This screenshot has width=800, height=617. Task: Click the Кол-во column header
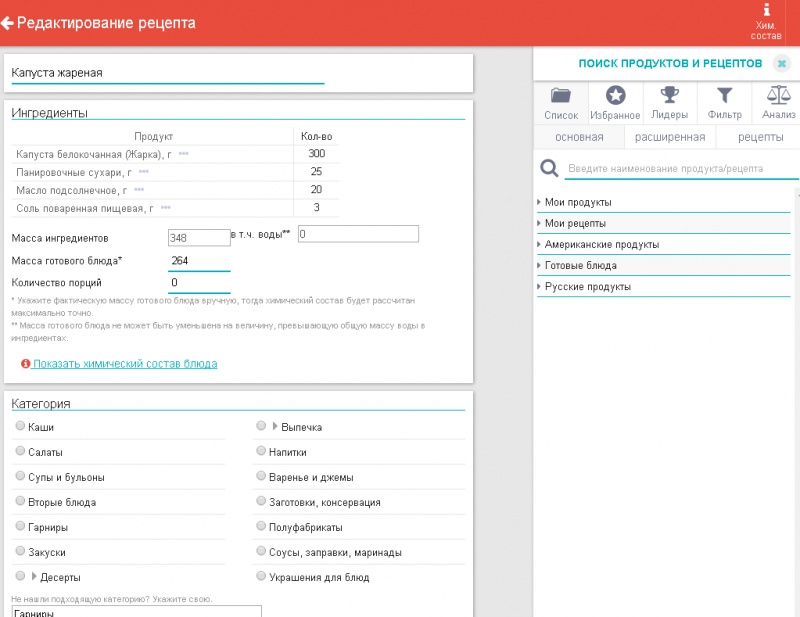coord(316,136)
